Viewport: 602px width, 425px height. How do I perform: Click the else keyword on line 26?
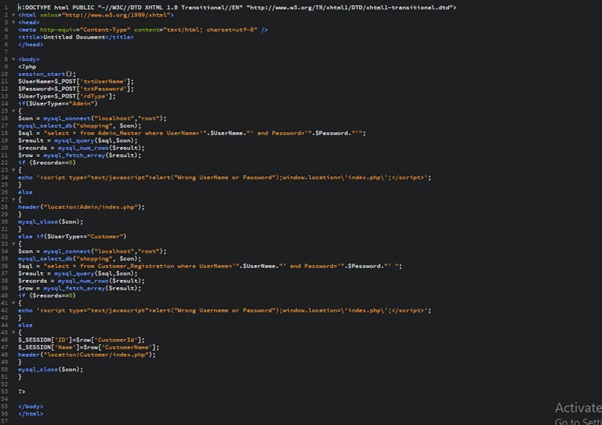pyautogui.click(x=25, y=192)
